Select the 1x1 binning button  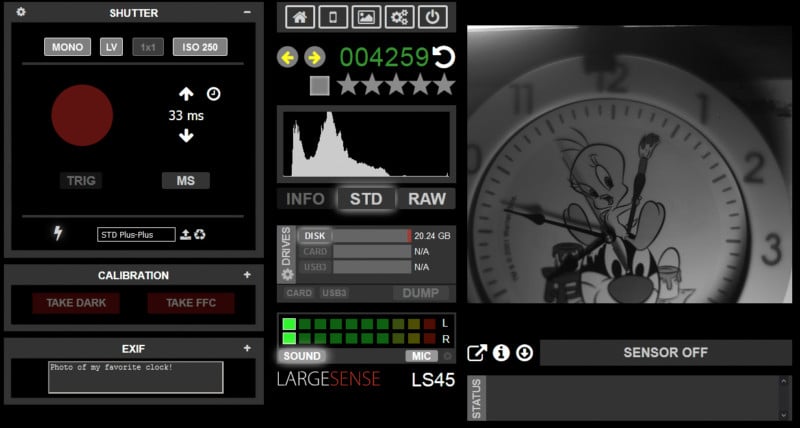[x=148, y=47]
